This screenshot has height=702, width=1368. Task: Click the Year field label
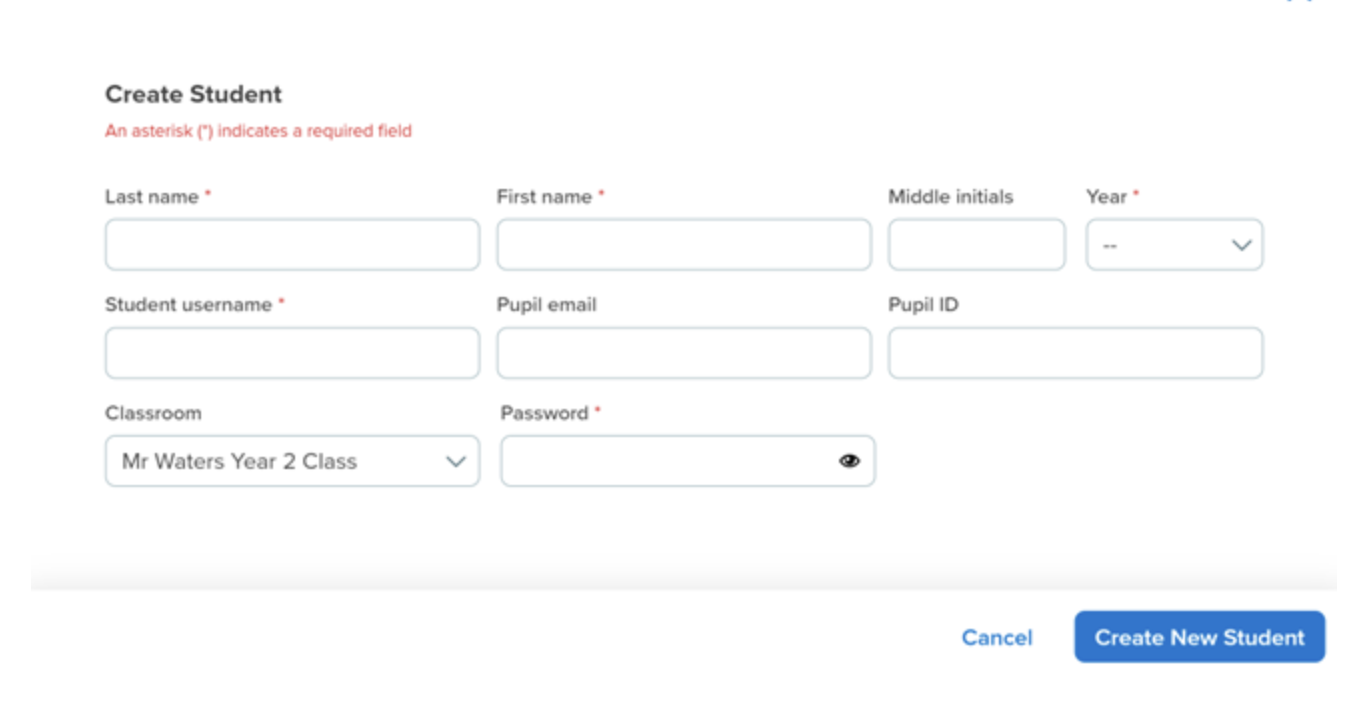coord(1106,197)
